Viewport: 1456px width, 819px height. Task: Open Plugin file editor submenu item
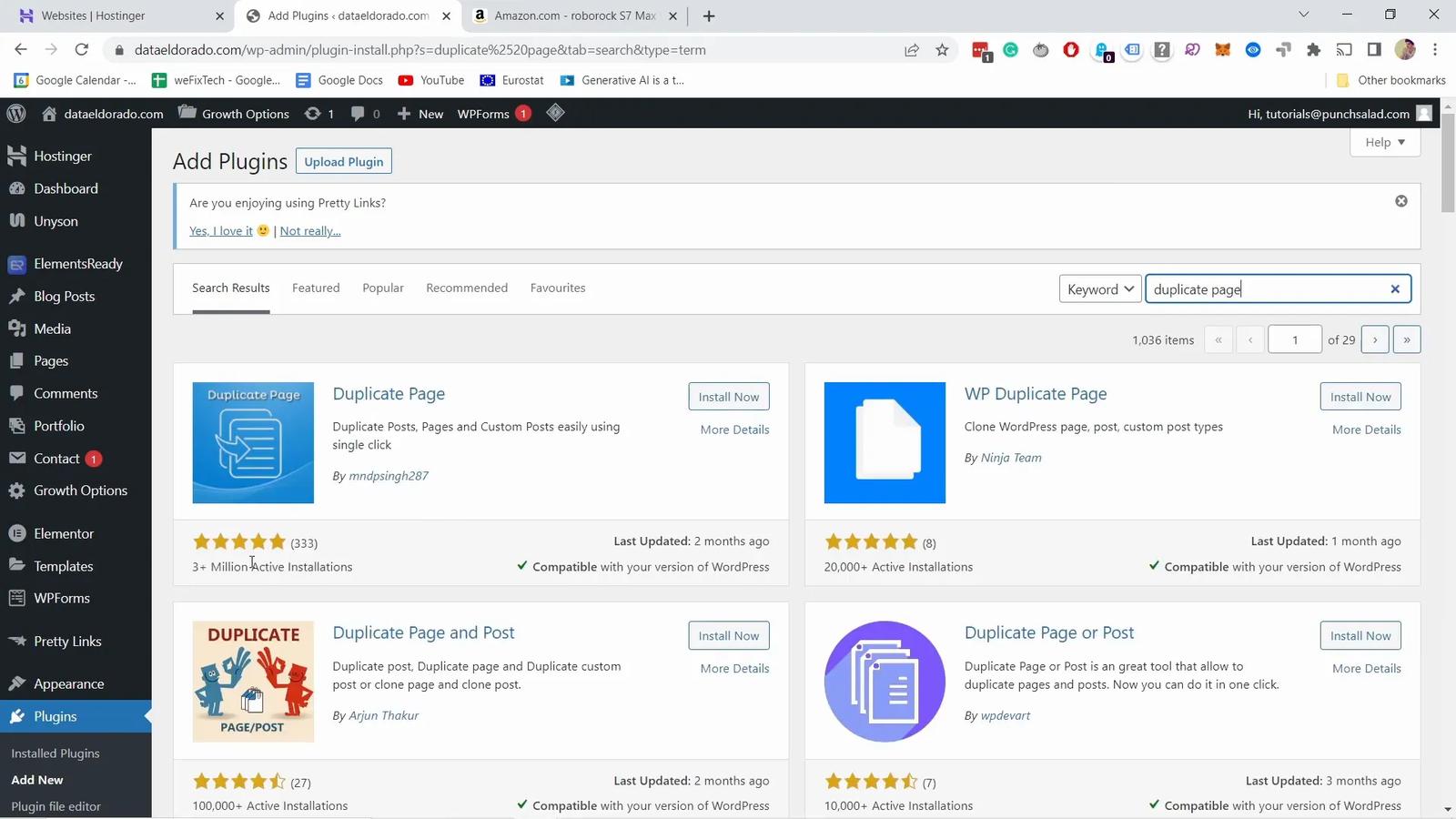(56, 806)
